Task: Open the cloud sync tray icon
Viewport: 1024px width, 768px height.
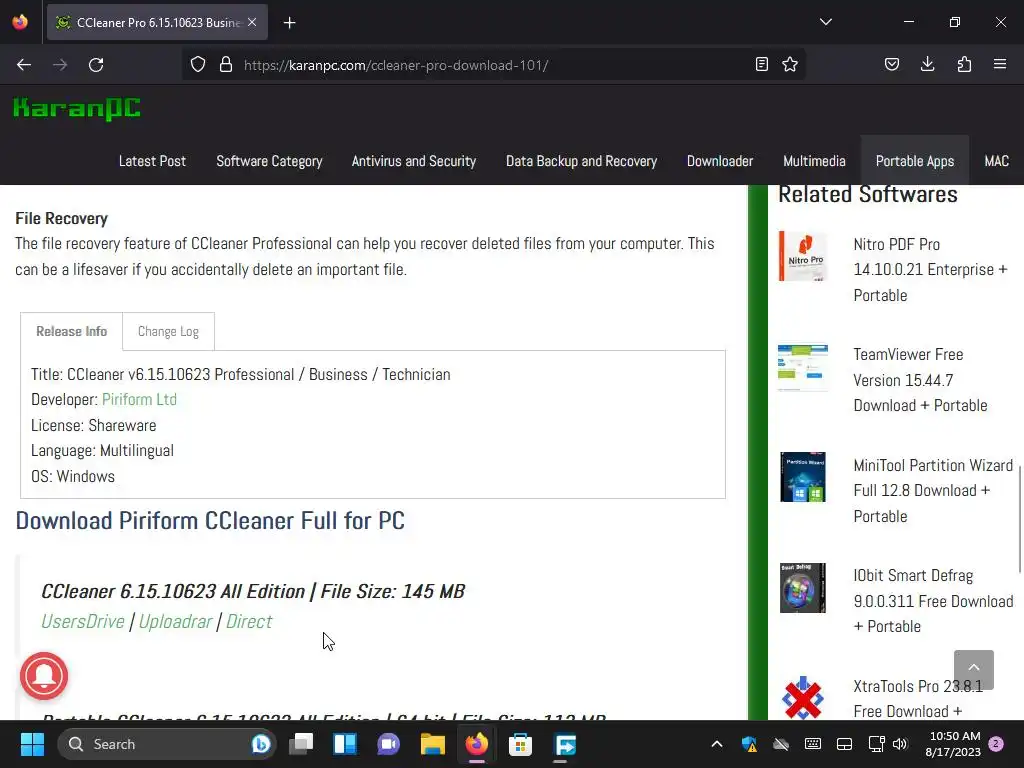Action: pos(780,744)
